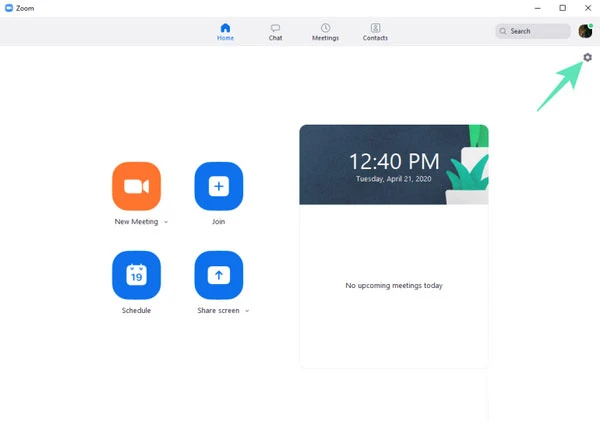Go to the Meetings tab
This screenshot has width=600, height=422.
click(x=325, y=32)
